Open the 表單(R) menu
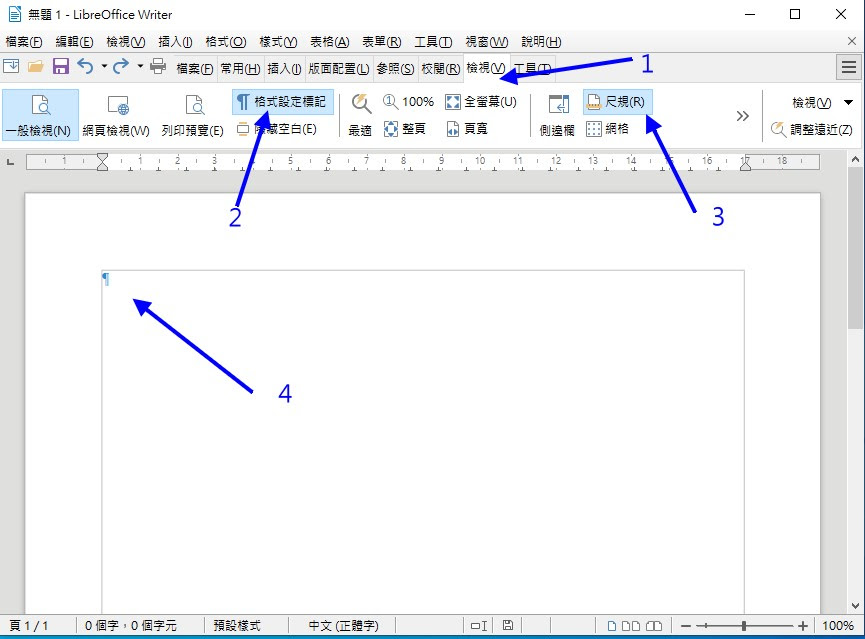865x639 pixels. click(x=381, y=42)
